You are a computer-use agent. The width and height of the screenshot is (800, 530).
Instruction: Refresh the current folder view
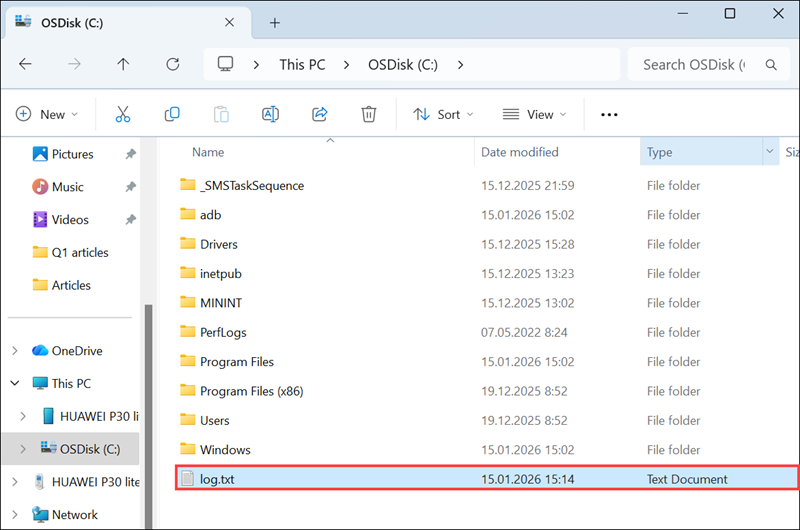[x=172, y=64]
